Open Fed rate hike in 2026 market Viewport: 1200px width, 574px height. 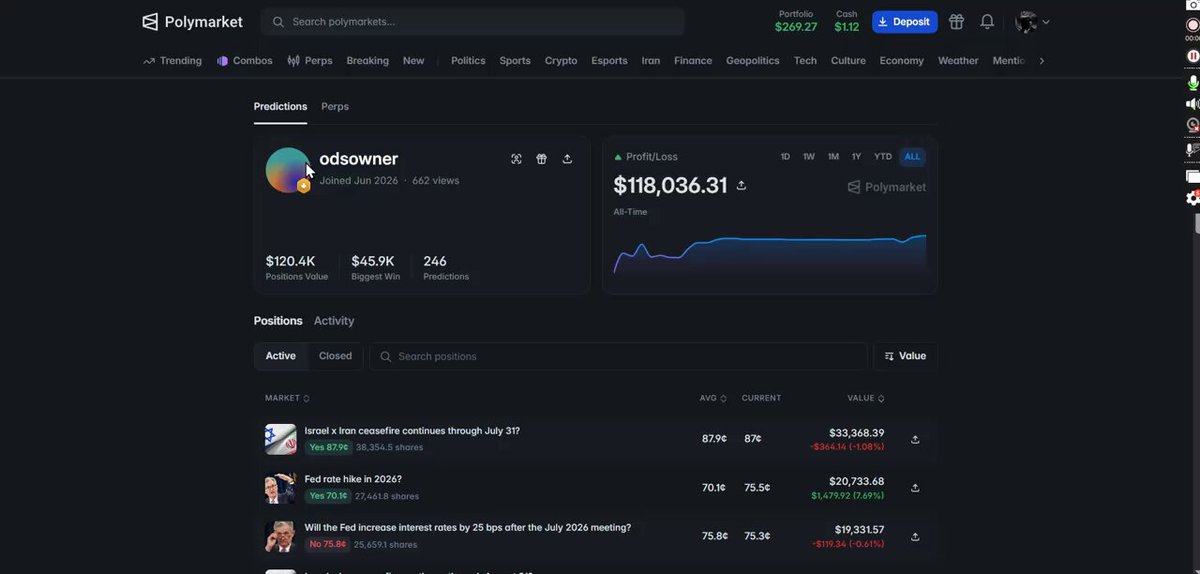click(353, 479)
